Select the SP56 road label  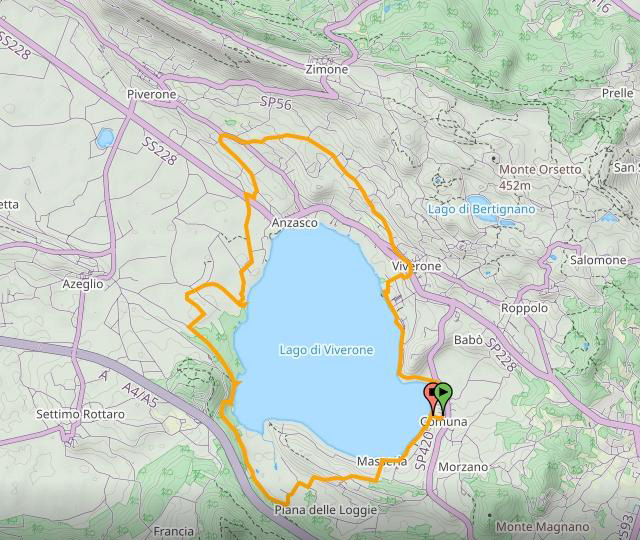click(x=276, y=103)
